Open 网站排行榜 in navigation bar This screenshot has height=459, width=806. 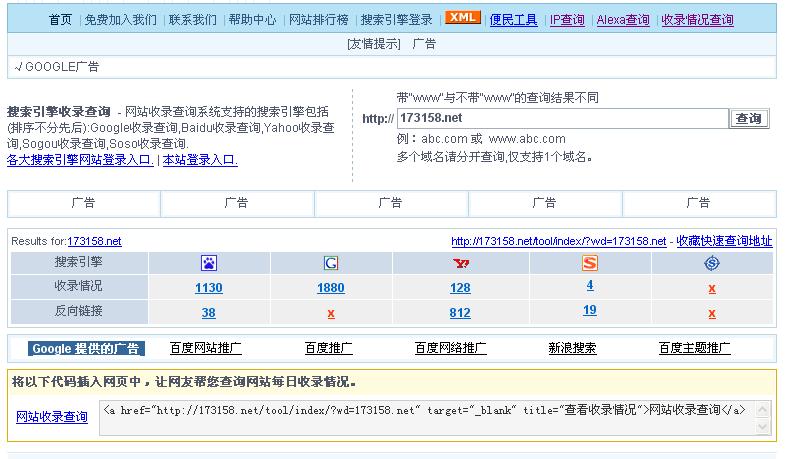(319, 20)
